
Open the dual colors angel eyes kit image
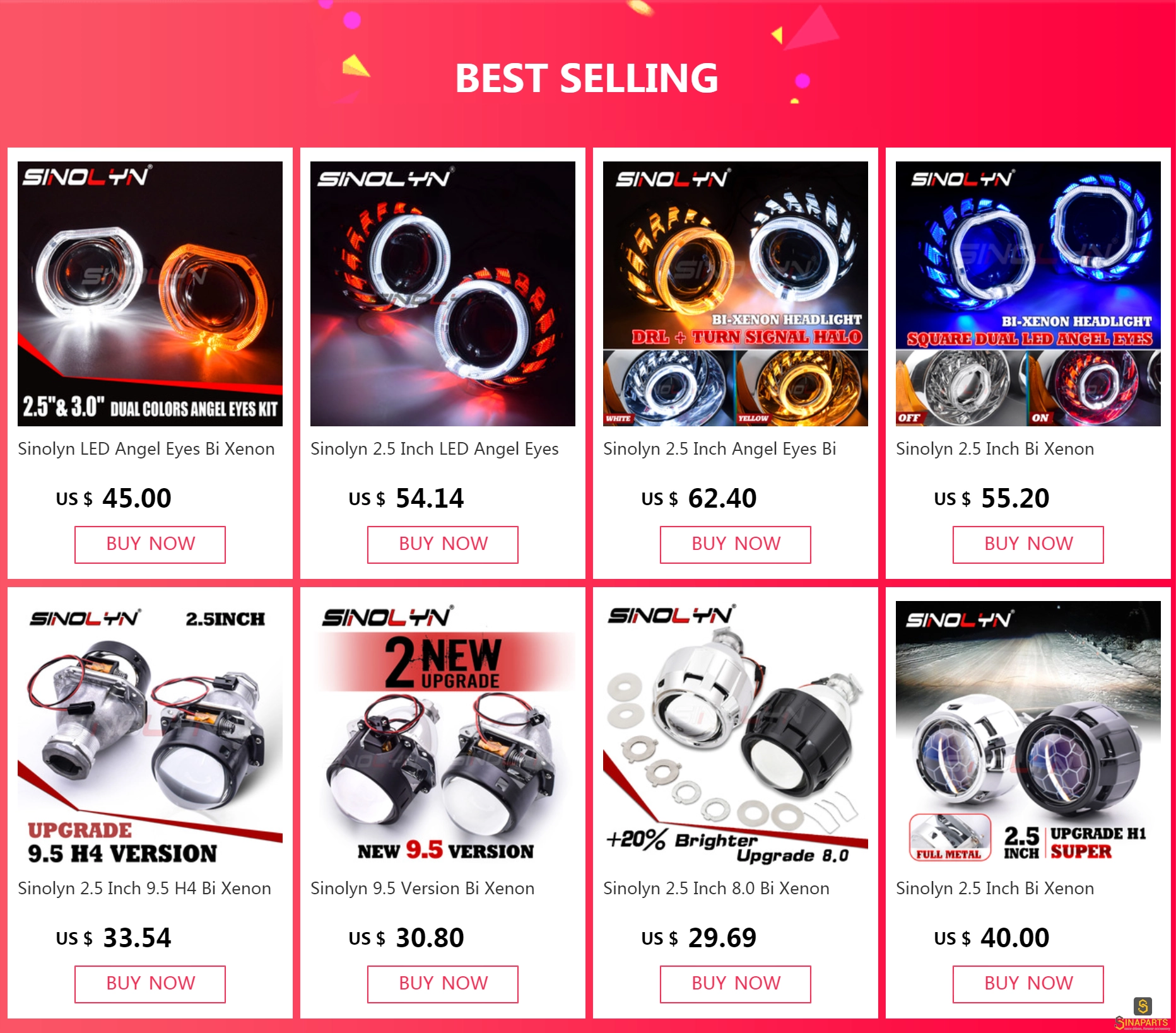click(x=150, y=294)
